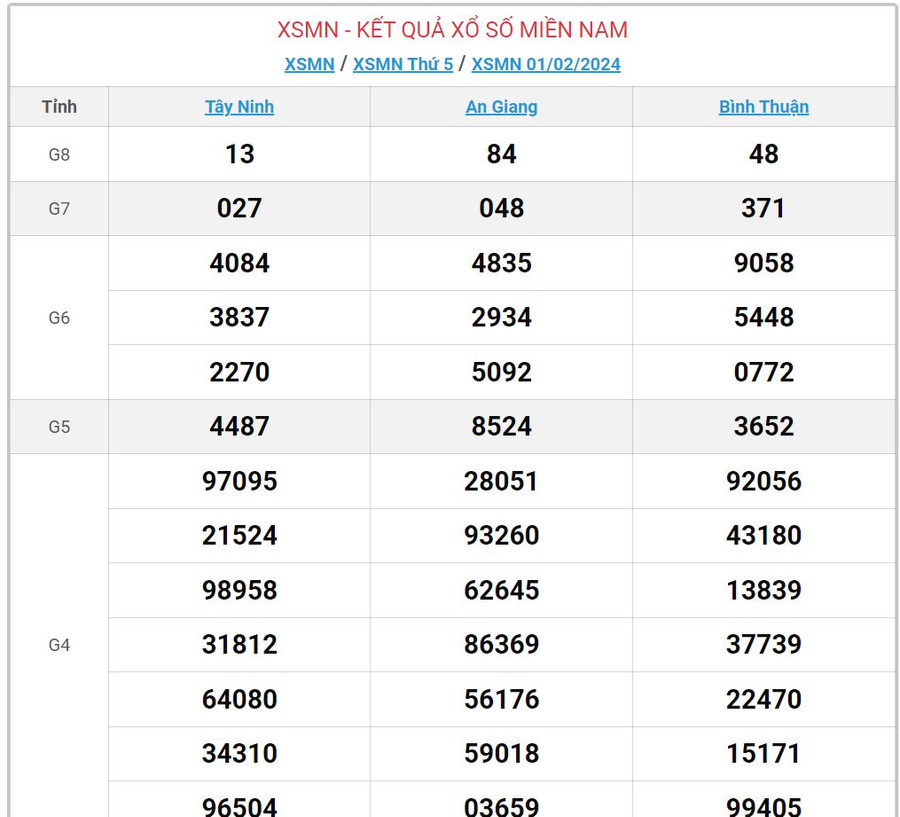This screenshot has height=817, width=900.
Task: Click the Tỉnh column header cell
Action: [59, 107]
